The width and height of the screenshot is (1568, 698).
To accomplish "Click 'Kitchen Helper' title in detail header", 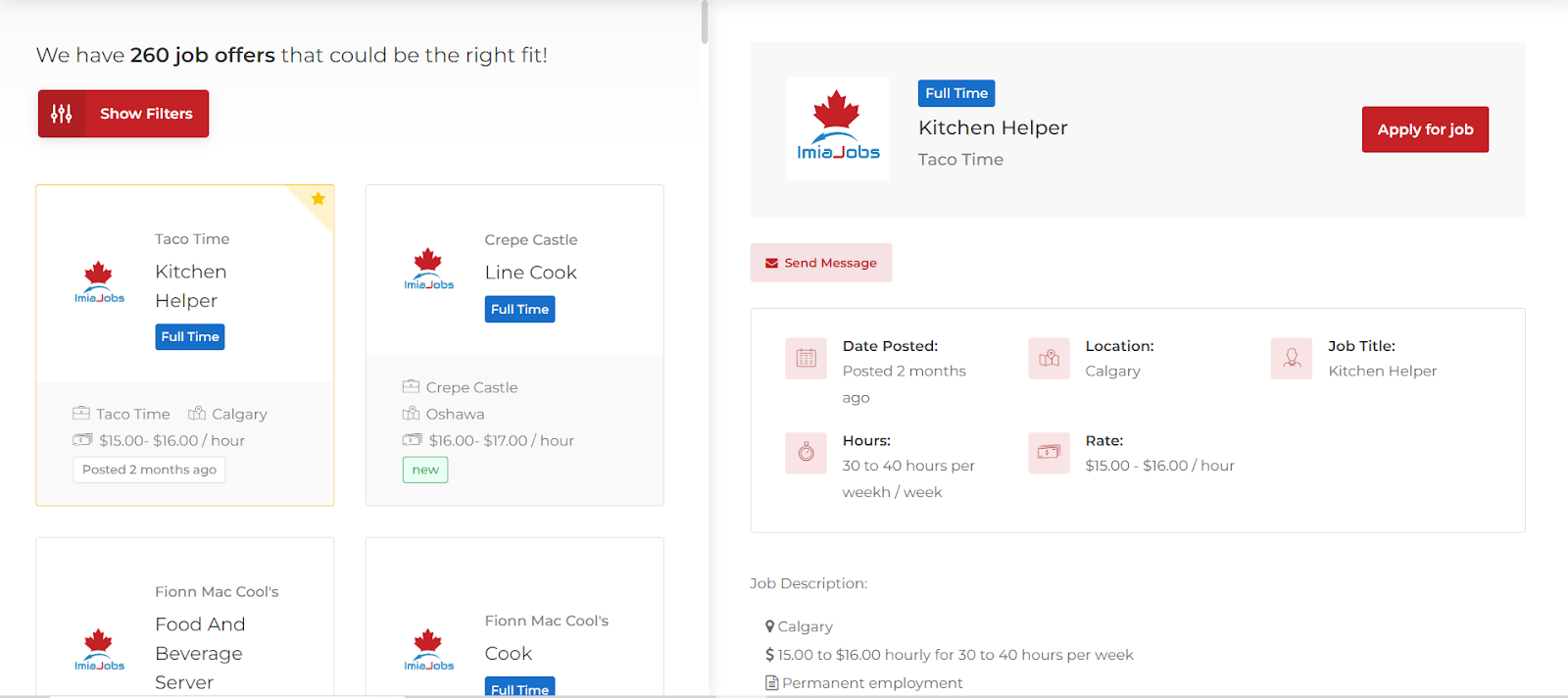I will [x=993, y=127].
